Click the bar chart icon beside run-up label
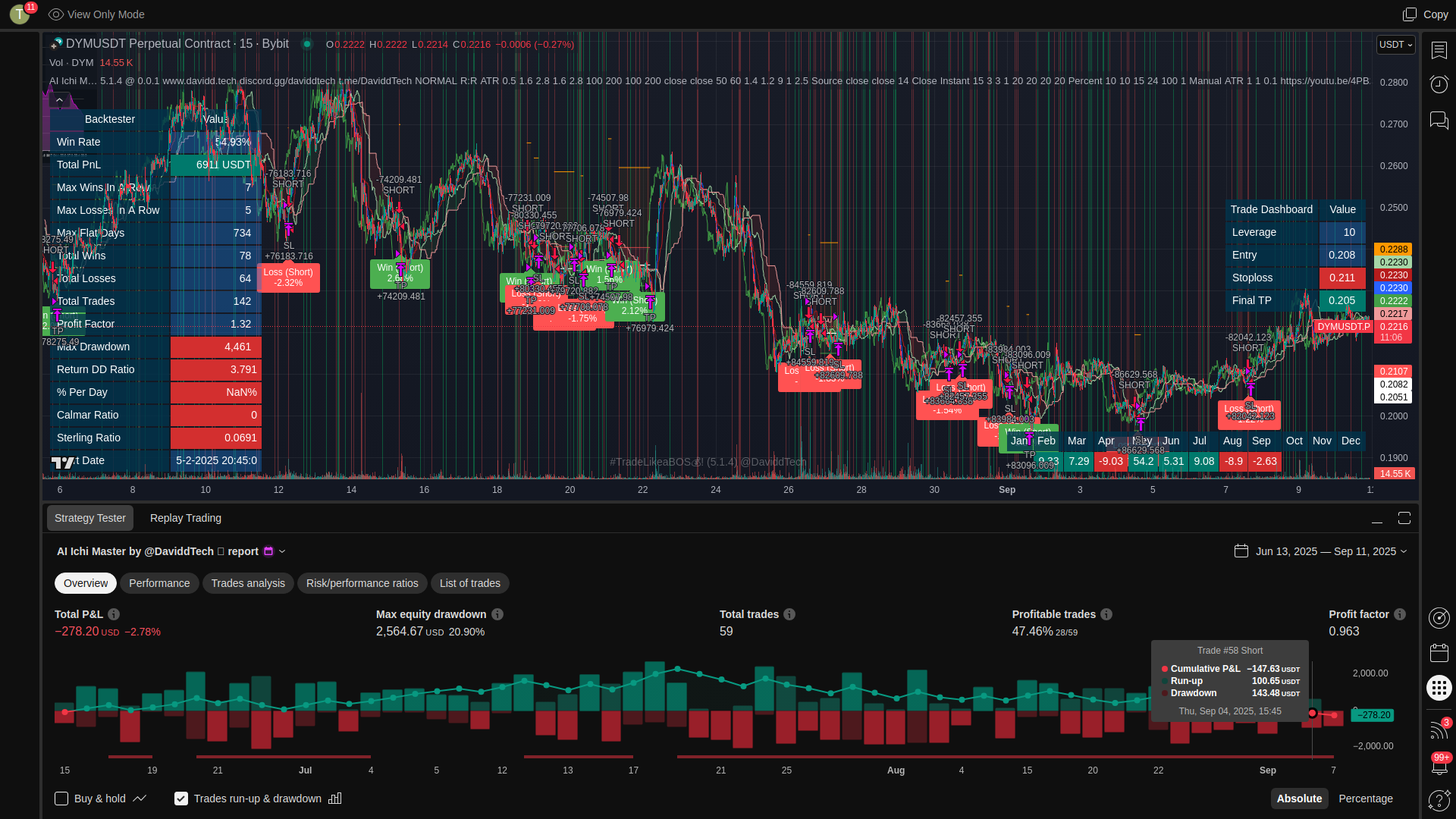Viewport: 1456px width, 819px height. (335, 798)
